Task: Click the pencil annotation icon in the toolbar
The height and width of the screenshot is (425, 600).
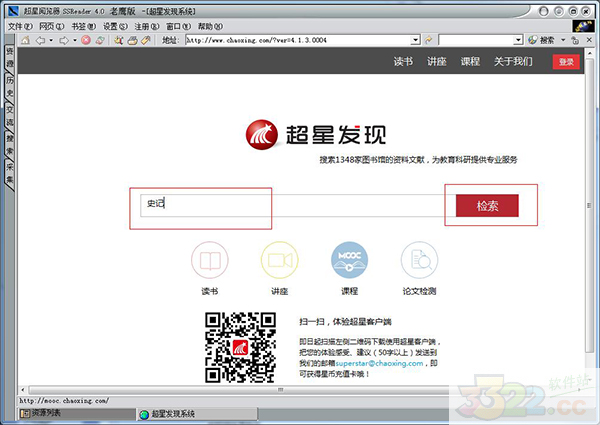Action: point(146,40)
